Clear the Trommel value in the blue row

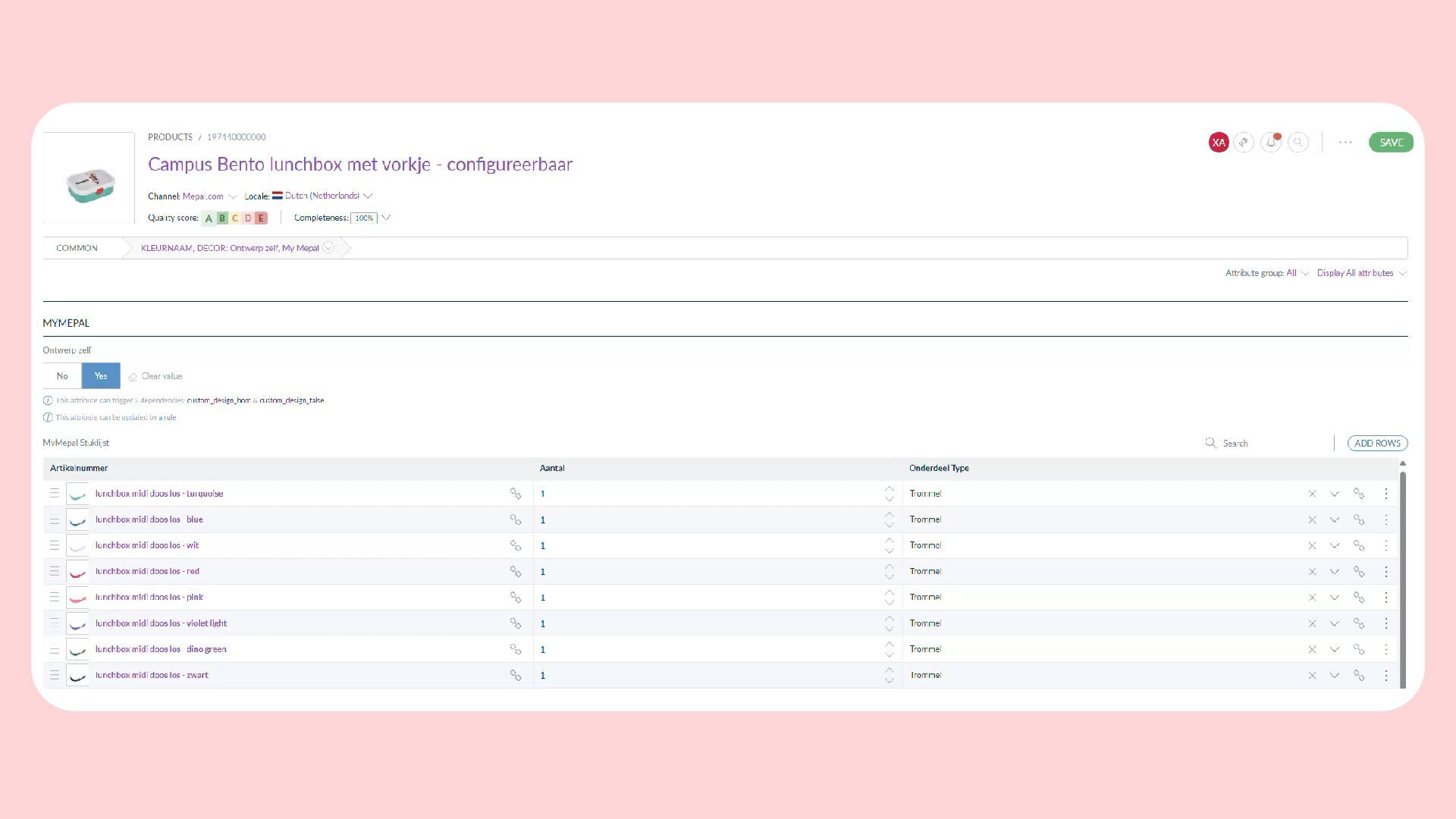pos(1312,520)
